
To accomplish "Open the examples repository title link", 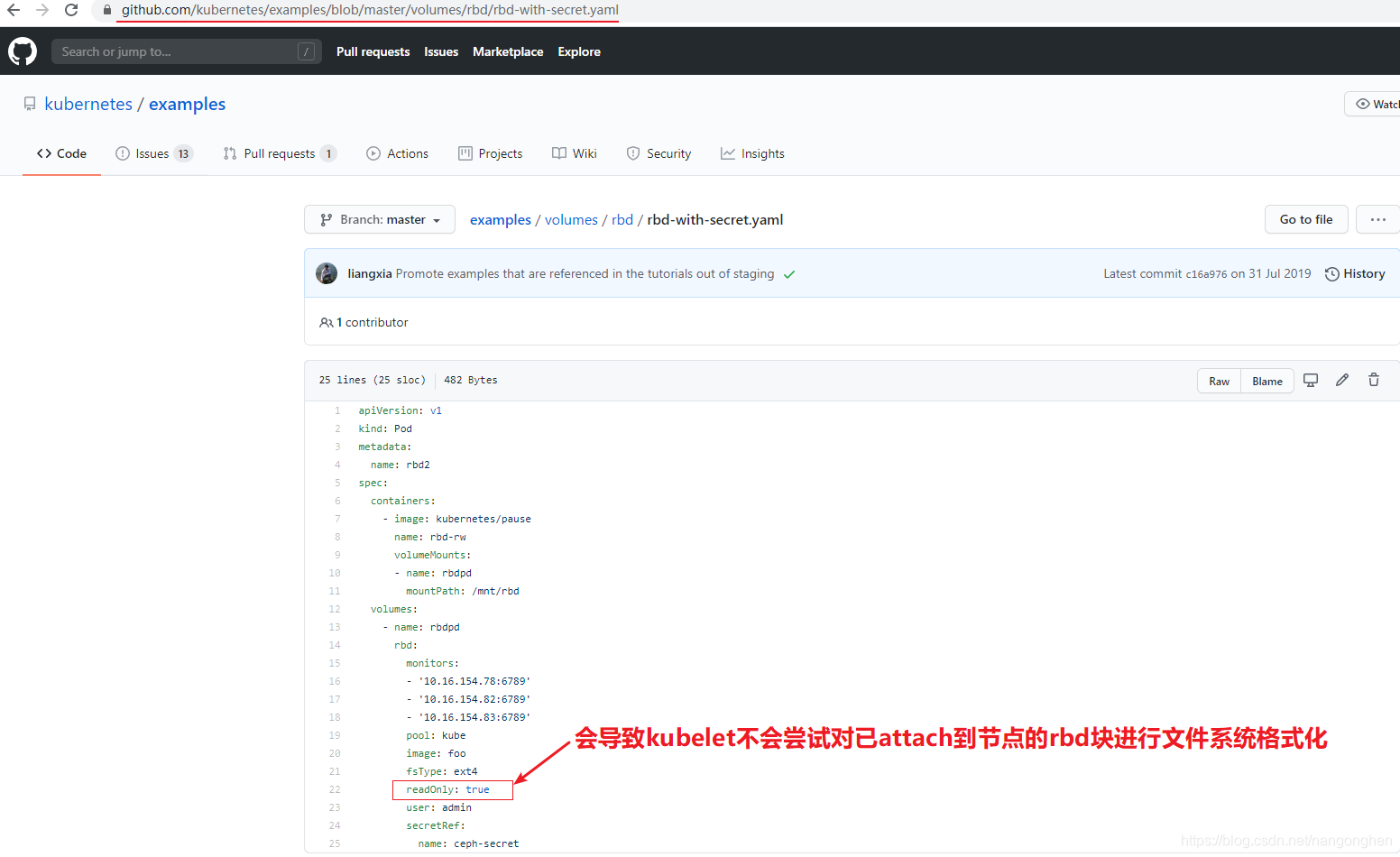I will tap(187, 104).
